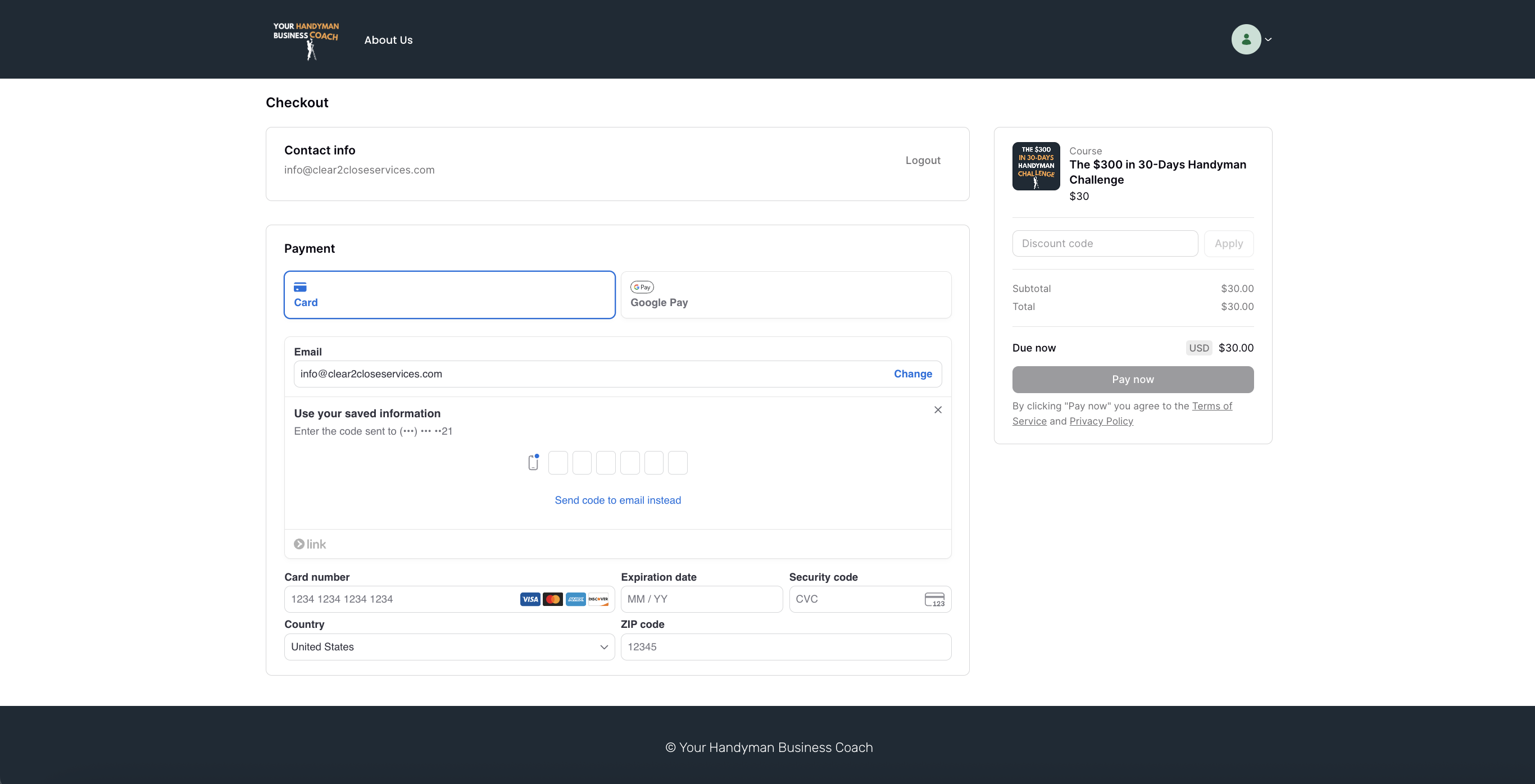Focus the Discount code field
The width and height of the screenshot is (1535, 784).
click(x=1104, y=244)
